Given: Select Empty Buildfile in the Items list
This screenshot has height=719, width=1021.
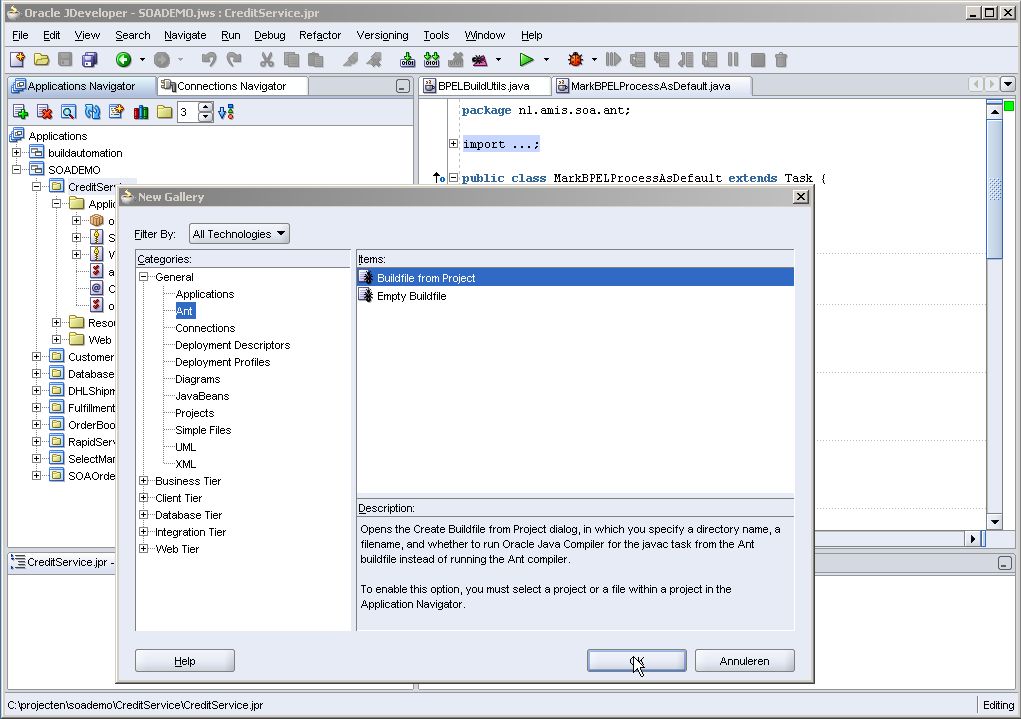Looking at the screenshot, I should [x=411, y=296].
